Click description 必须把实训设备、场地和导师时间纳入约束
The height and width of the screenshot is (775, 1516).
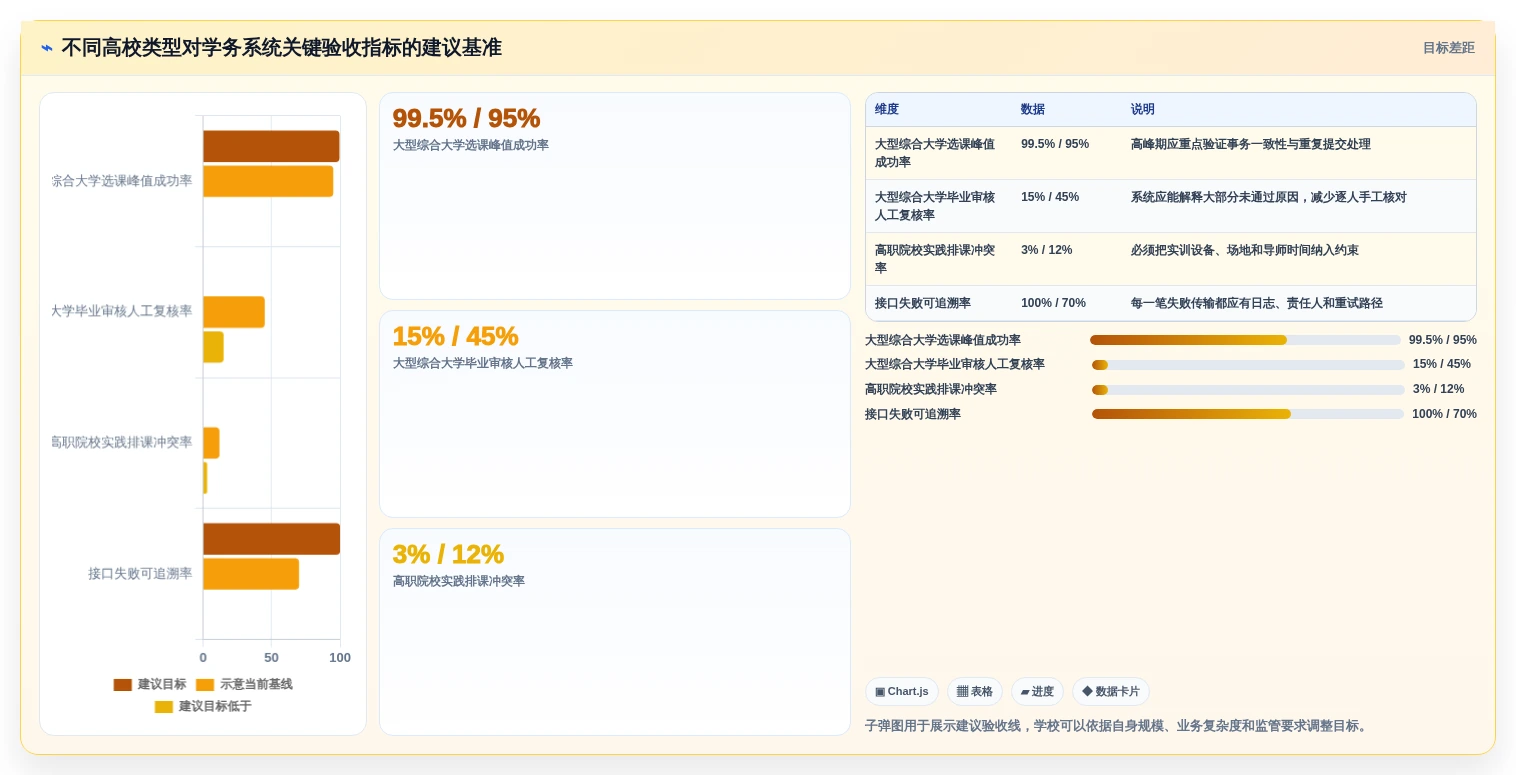point(1245,250)
